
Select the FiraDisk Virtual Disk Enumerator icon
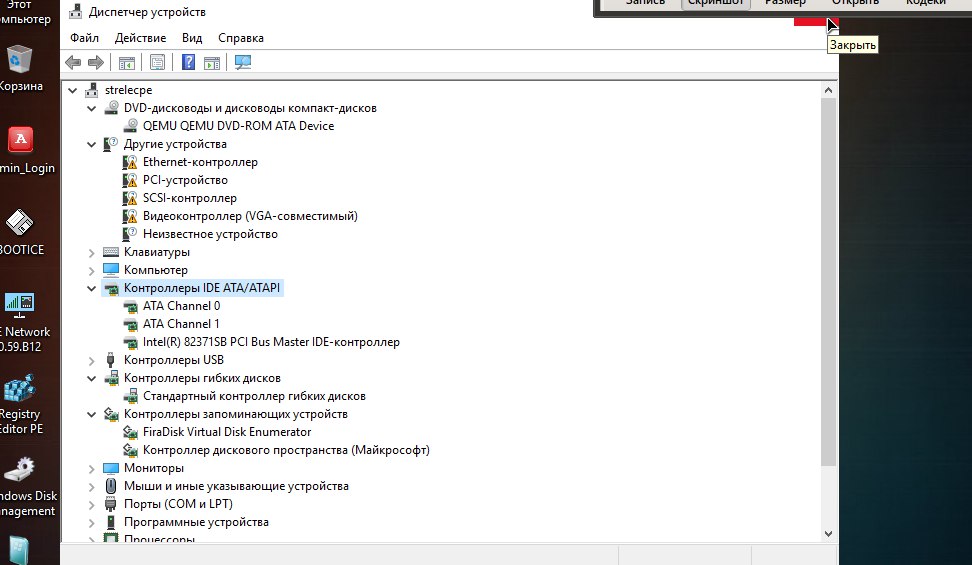click(x=130, y=432)
